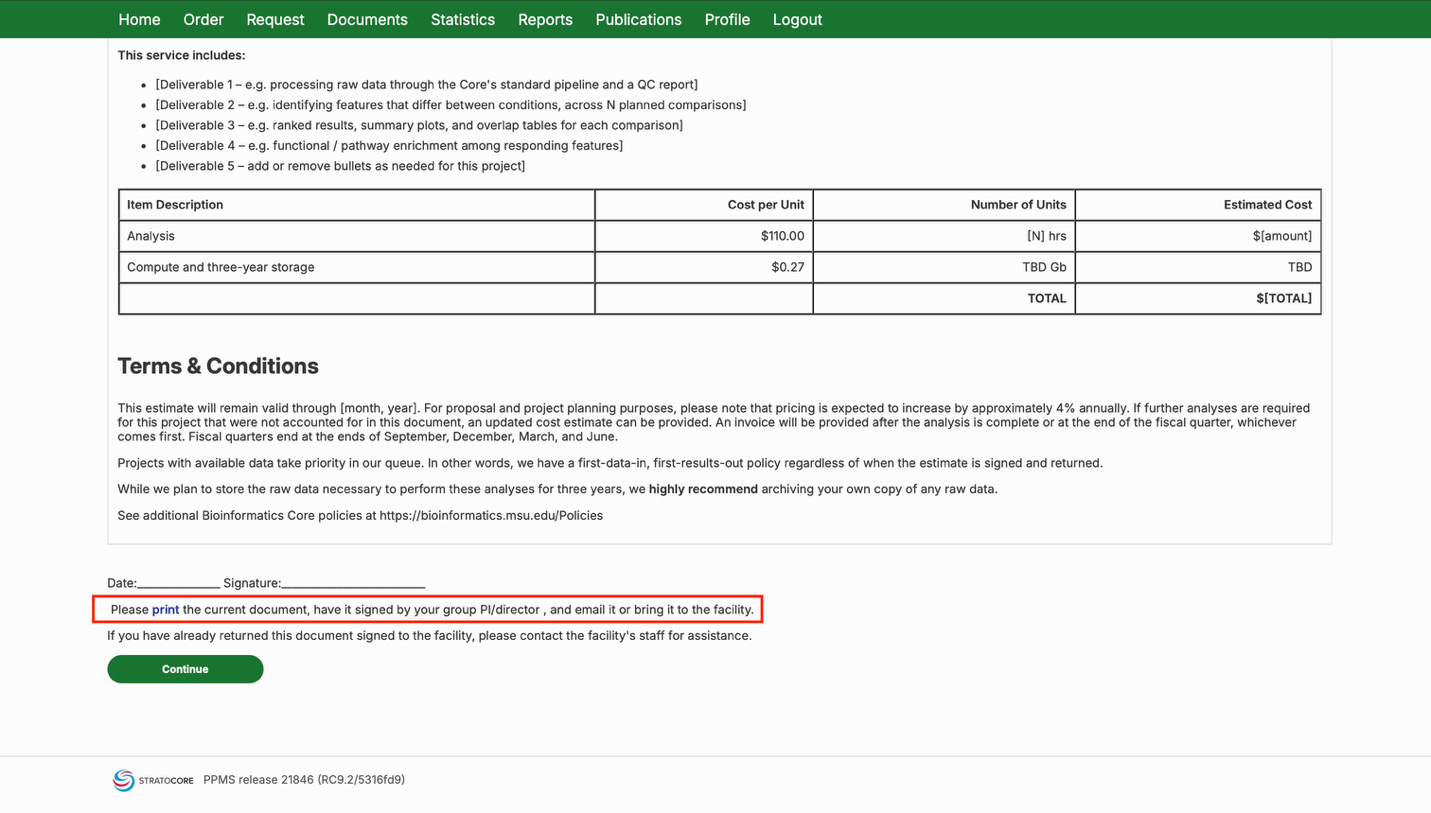The image size is (1431, 813).
Task: Click the Deliverable 5 bullet text
Action: [340, 166]
